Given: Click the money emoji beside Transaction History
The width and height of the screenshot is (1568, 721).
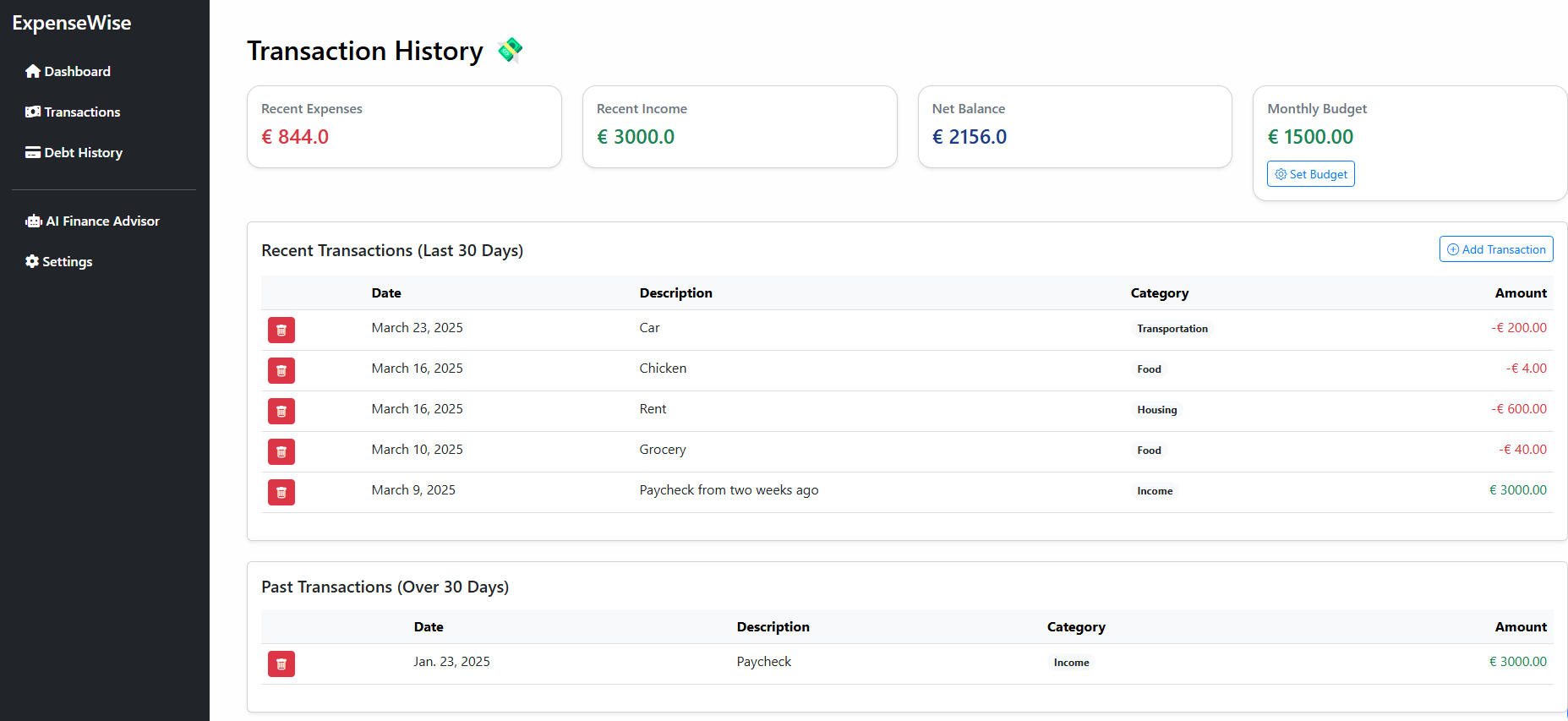Looking at the screenshot, I should tap(510, 51).
